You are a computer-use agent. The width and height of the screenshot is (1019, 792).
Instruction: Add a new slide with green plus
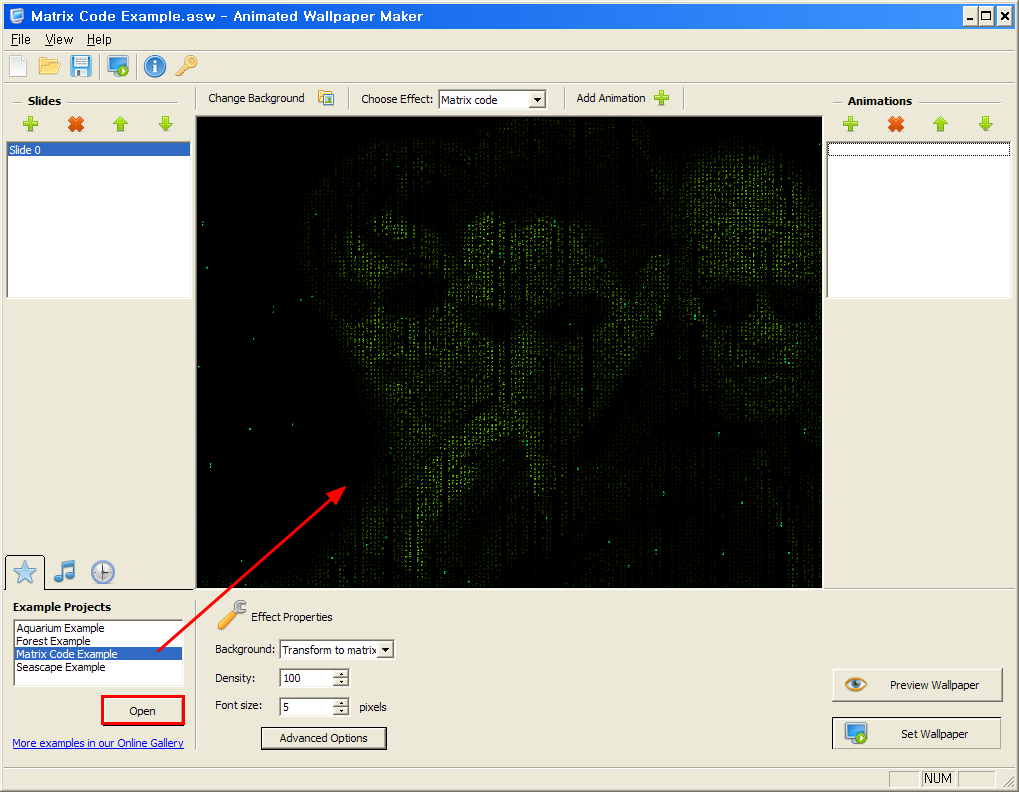point(31,123)
